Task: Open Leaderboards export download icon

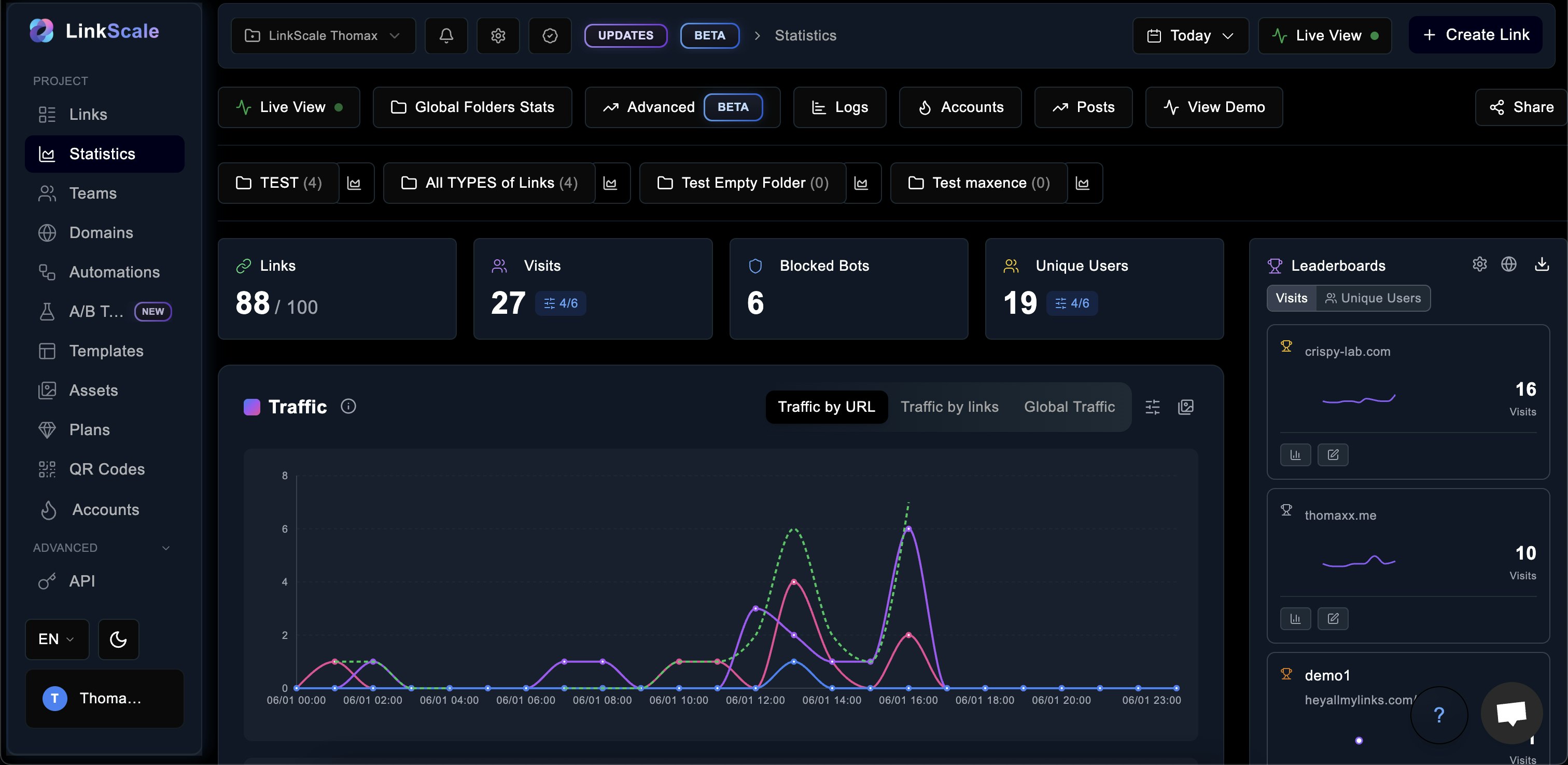Action: [x=1542, y=265]
